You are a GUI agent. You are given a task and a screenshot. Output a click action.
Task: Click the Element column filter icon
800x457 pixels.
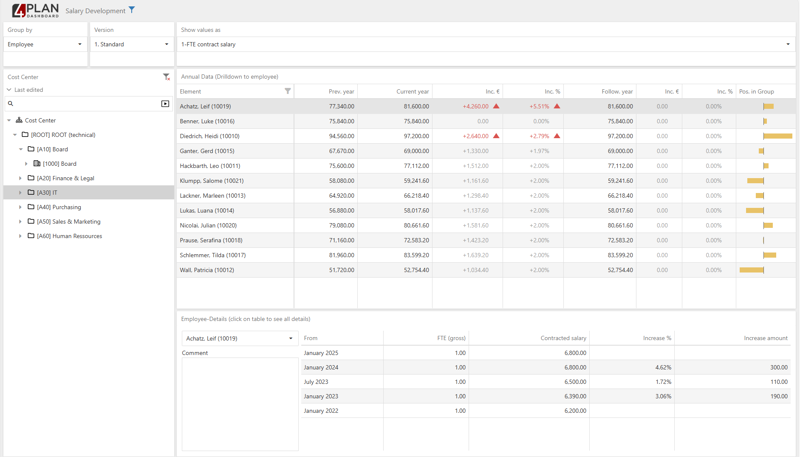coord(288,92)
